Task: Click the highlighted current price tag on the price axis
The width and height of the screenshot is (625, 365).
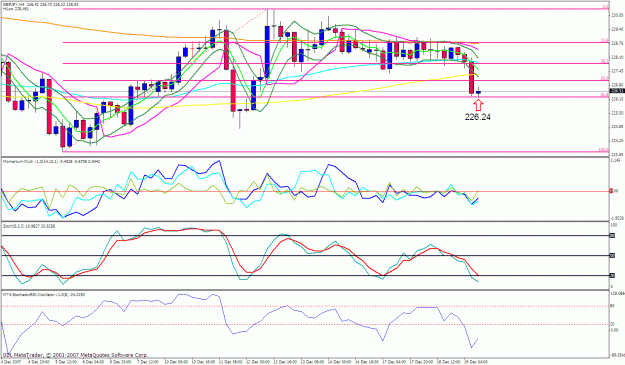Action: click(x=617, y=91)
